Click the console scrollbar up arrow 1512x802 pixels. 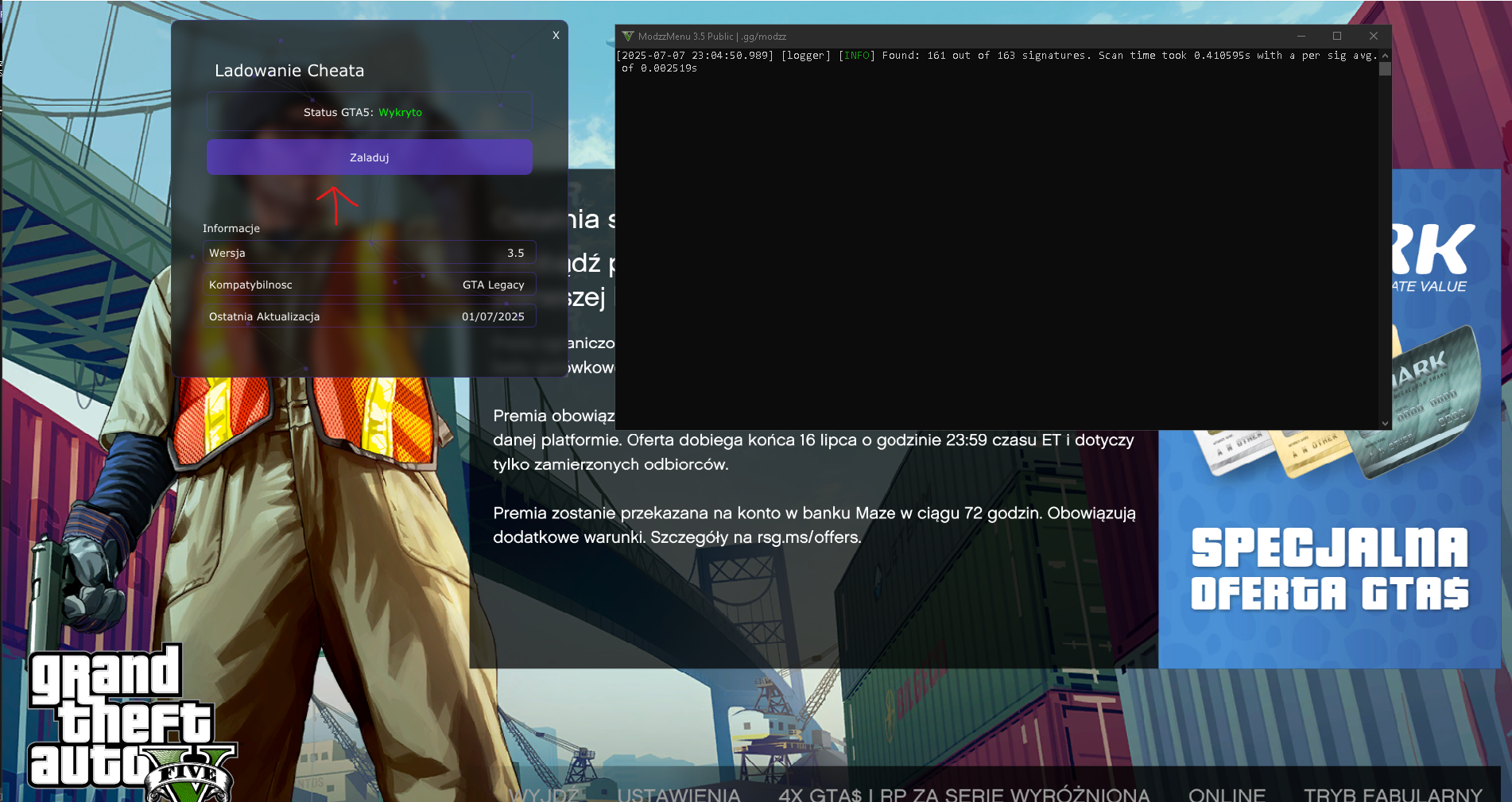tap(1385, 56)
